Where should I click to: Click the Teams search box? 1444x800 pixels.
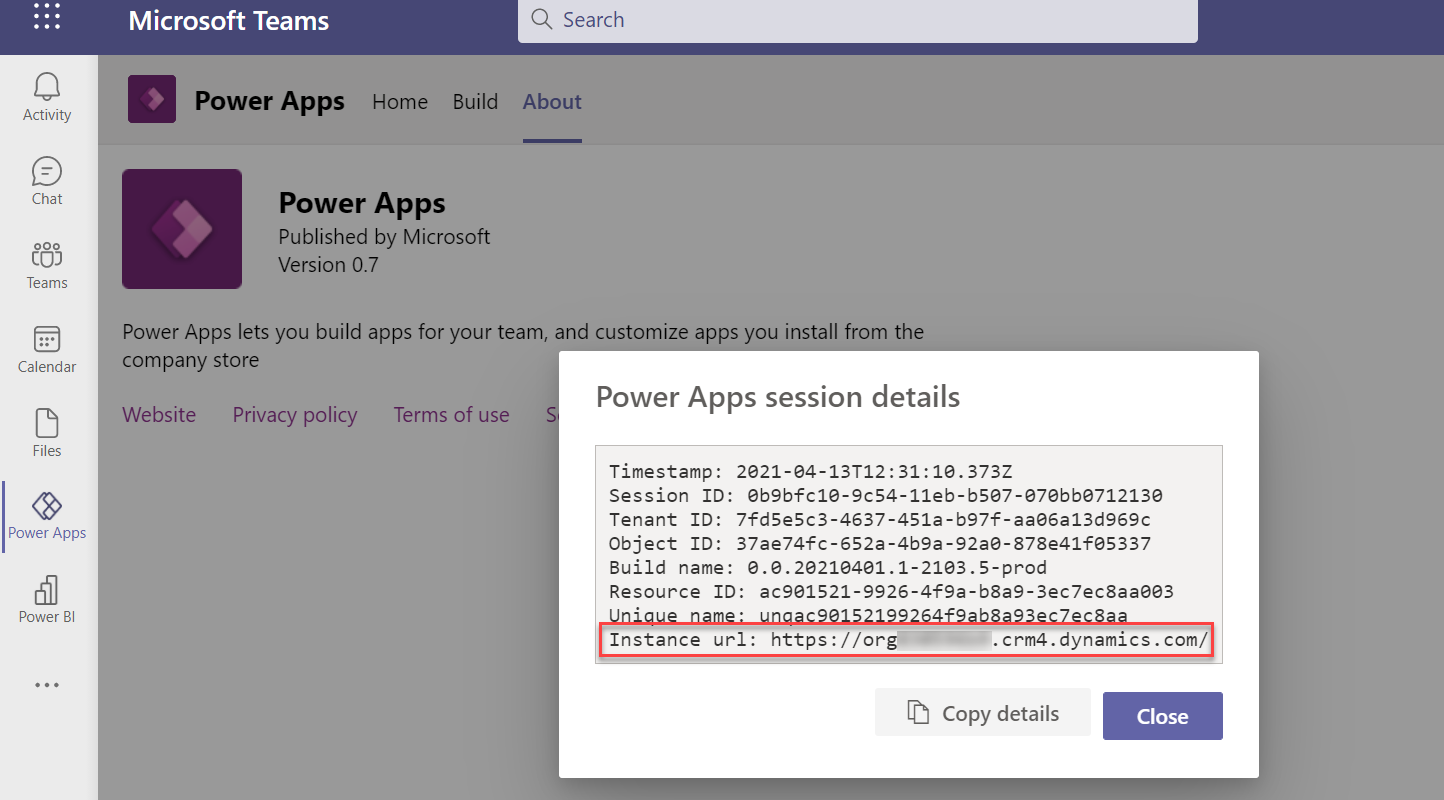[x=857, y=20]
